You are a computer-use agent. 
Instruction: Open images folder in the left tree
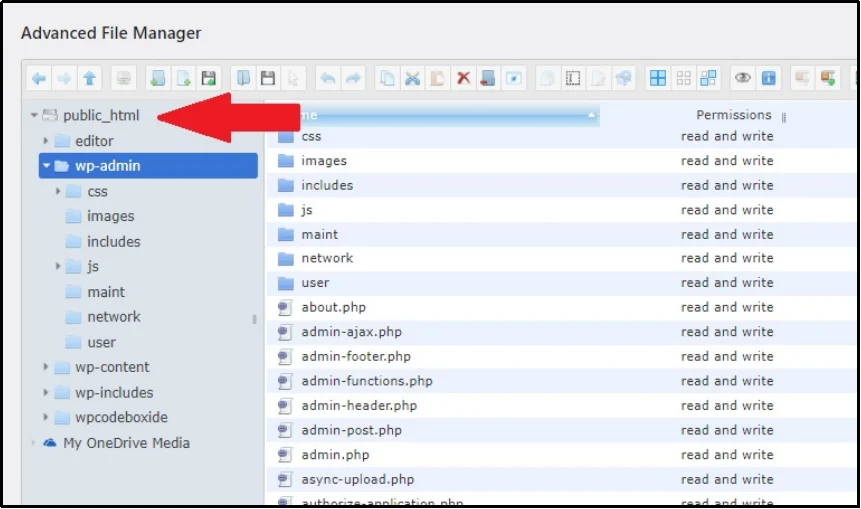click(110, 216)
